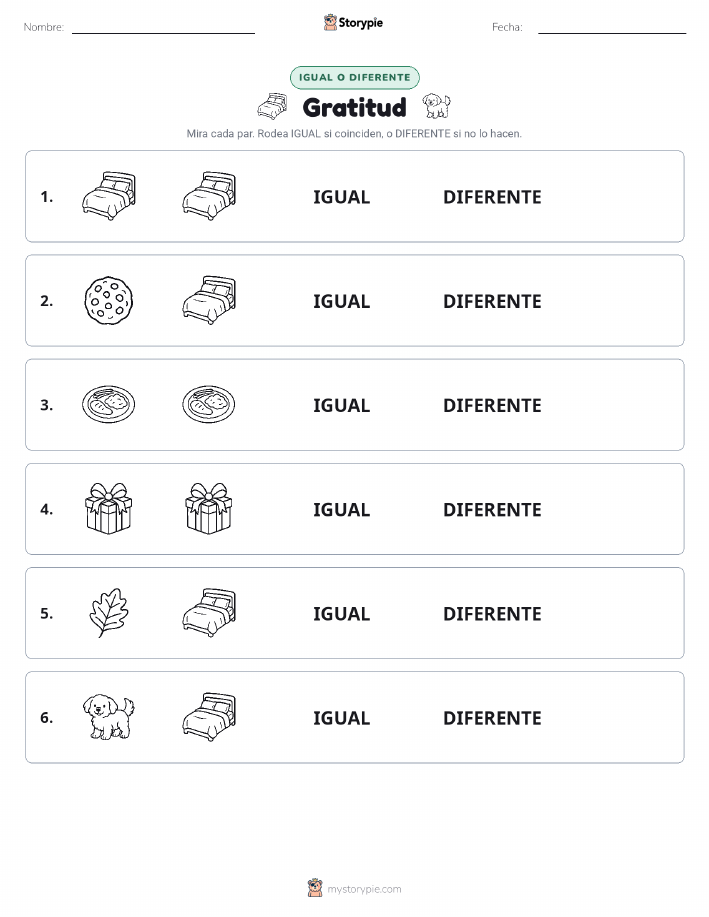Image resolution: width=709 pixels, height=917 pixels.
Task: Click the Storypie logo at the top
Action: [353, 23]
